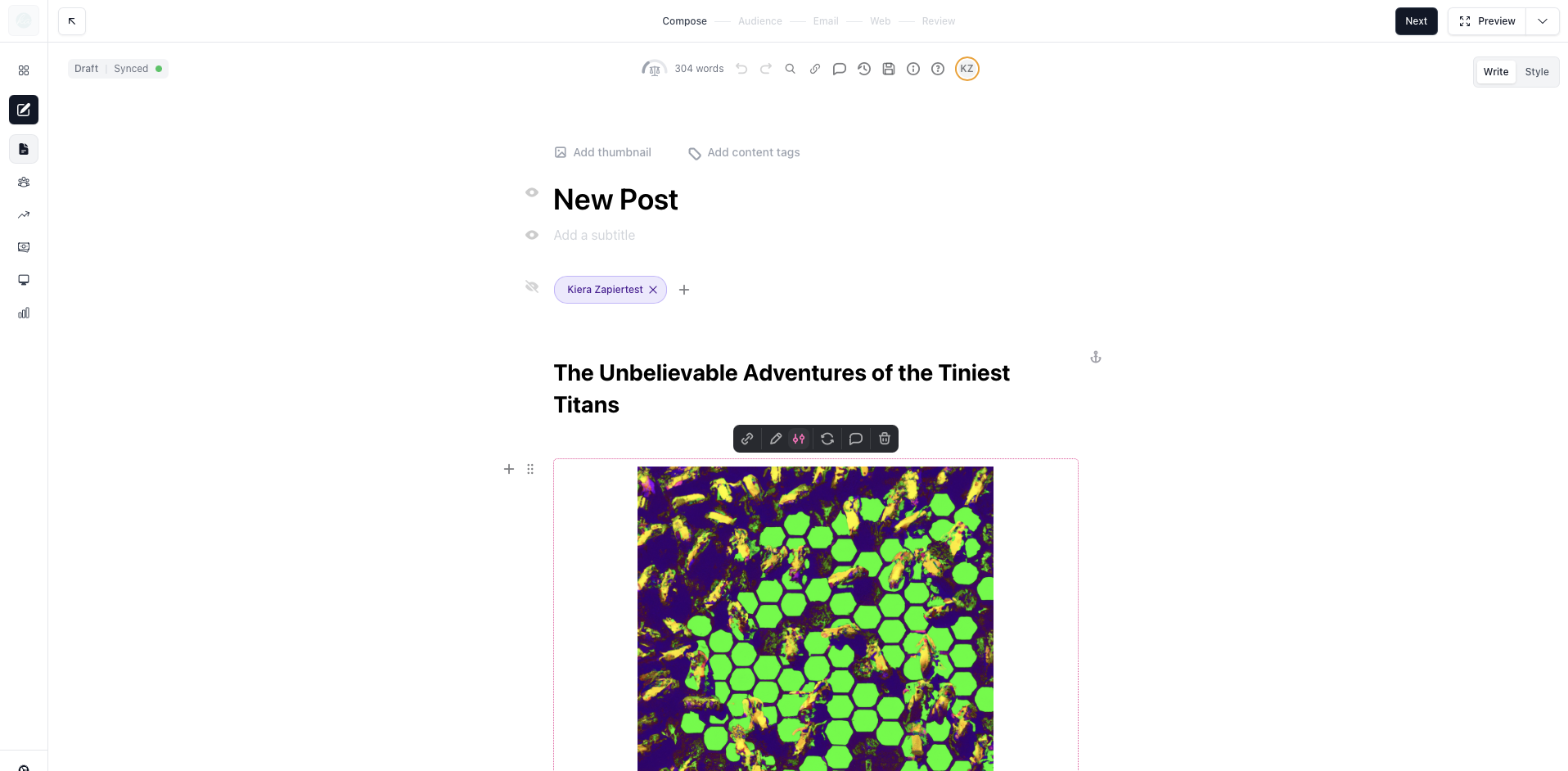
Task: Switch to the Style tab
Action: tap(1537, 71)
